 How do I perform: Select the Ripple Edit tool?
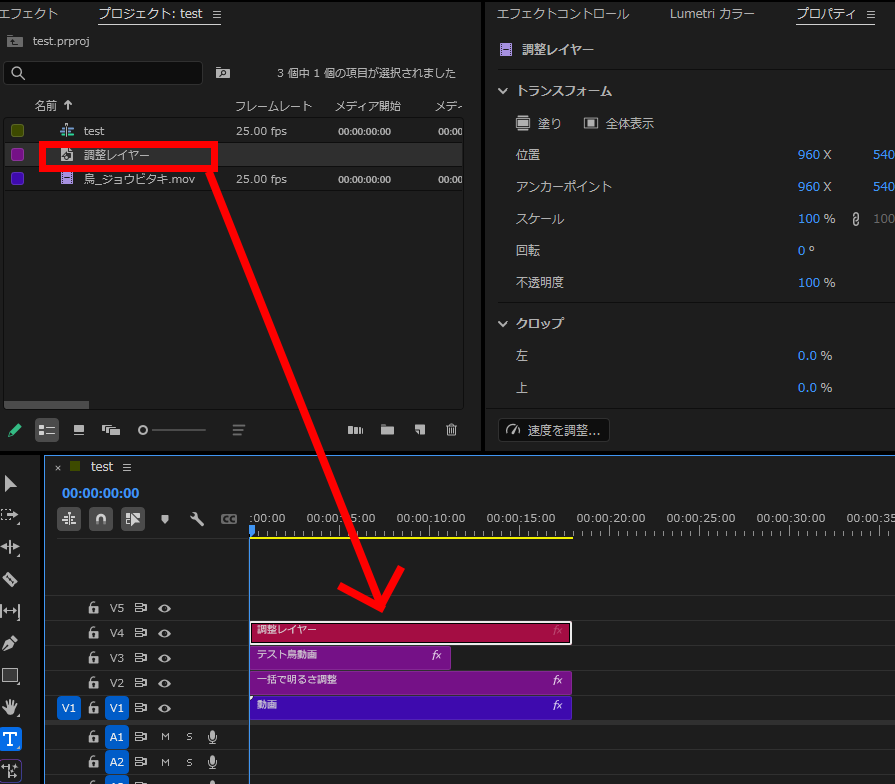point(10,547)
